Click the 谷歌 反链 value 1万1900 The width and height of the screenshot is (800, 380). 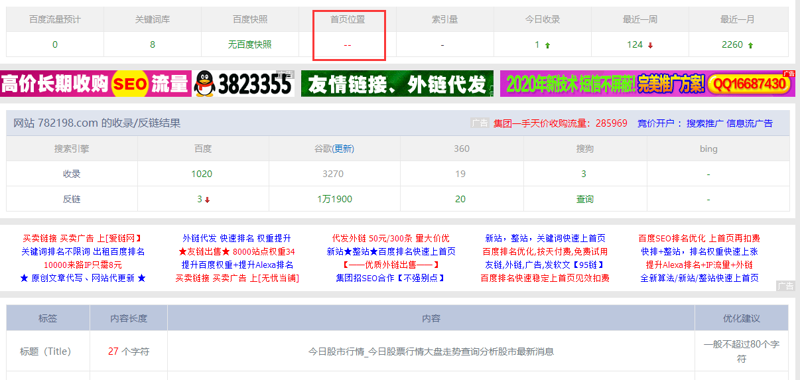pos(334,199)
